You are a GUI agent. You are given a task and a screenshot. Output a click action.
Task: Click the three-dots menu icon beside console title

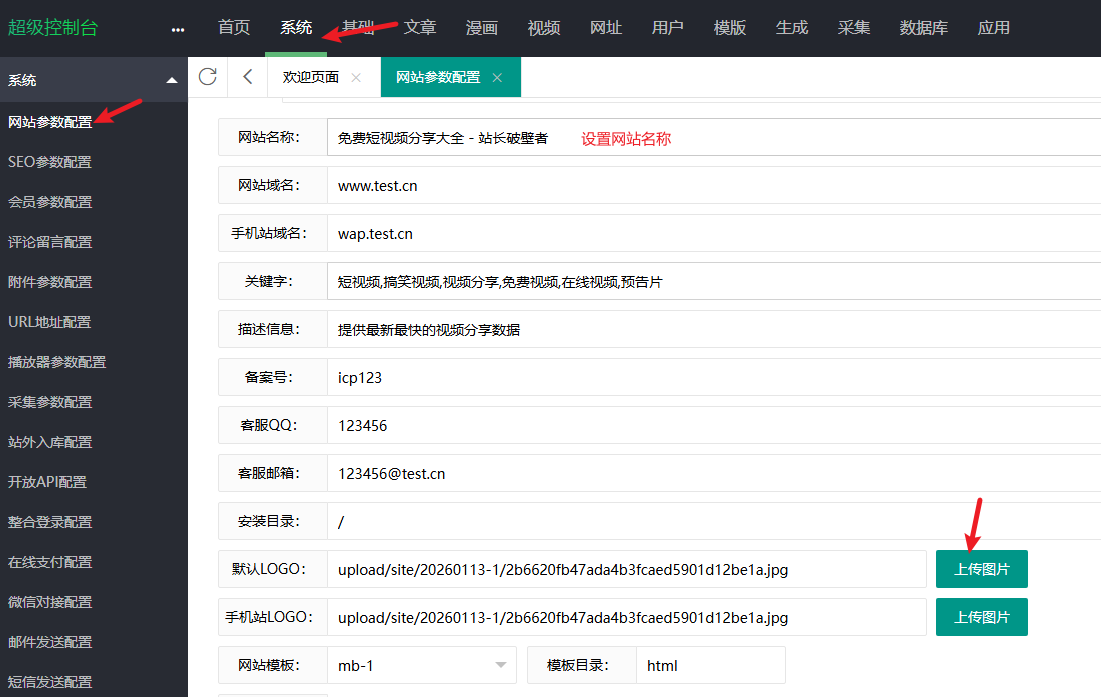[x=178, y=29]
